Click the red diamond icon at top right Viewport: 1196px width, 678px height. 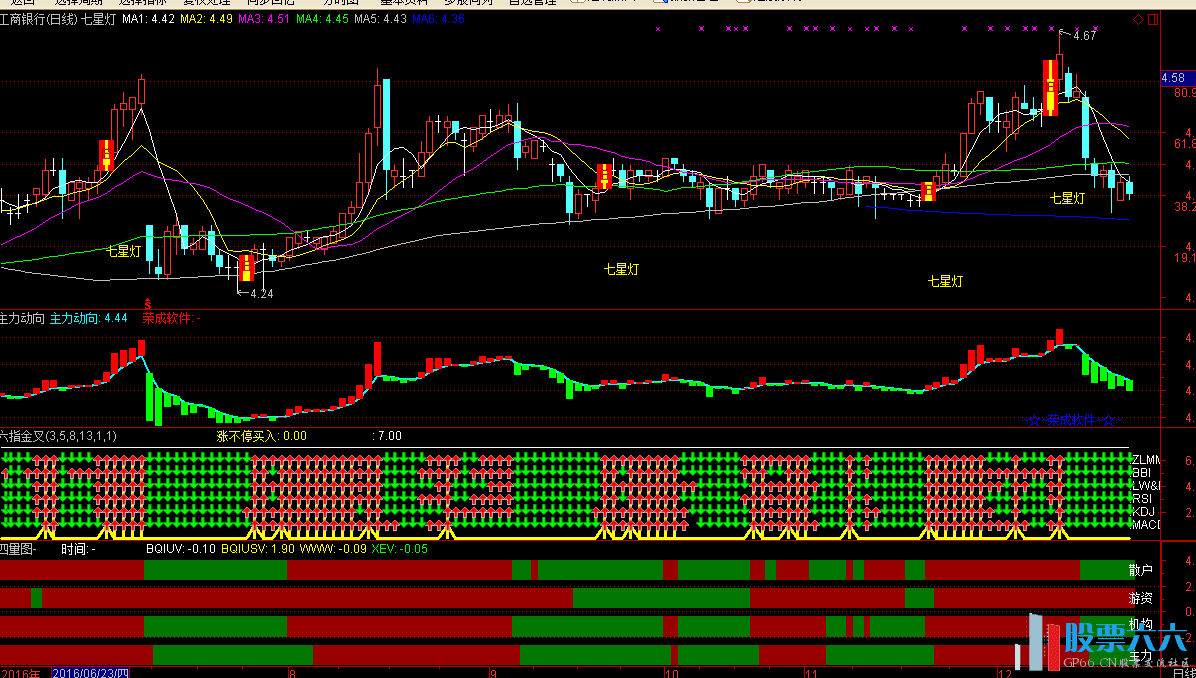click(x=1138, y=20)
